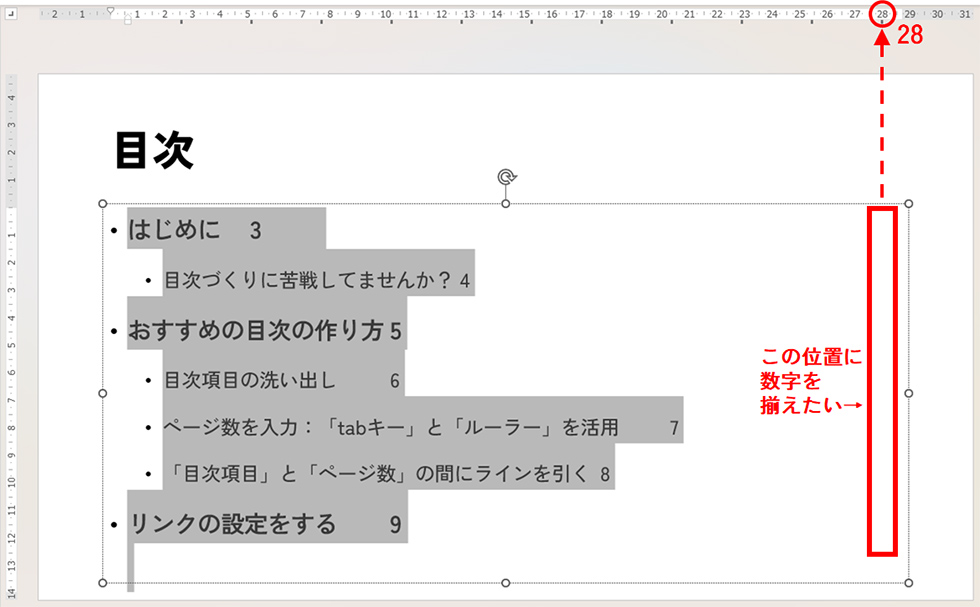
Task: Click the line 目次づくりに苦戦してませんか？
Action: (308, 280)
